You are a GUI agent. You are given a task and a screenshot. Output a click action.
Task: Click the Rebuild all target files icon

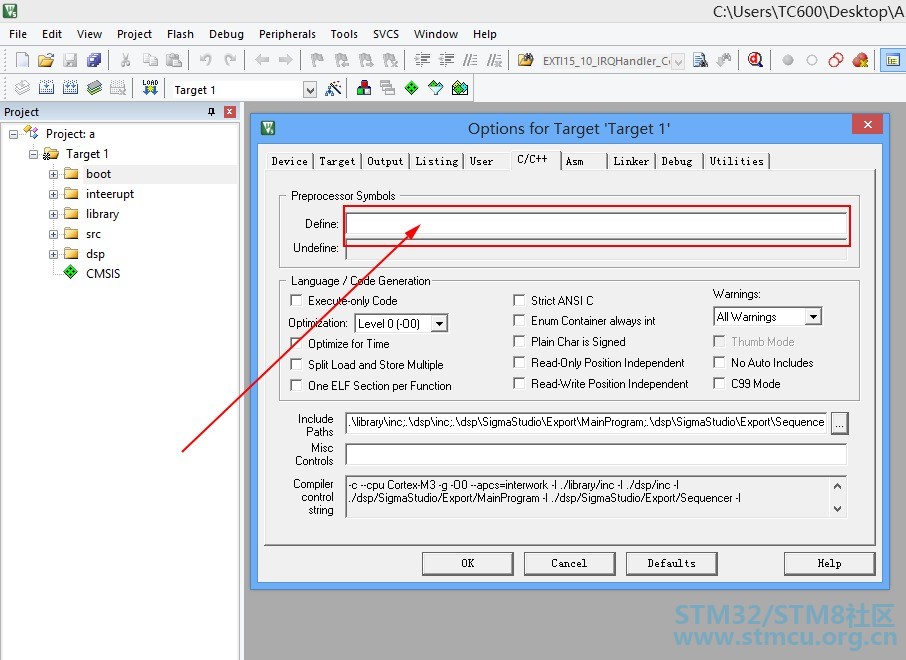click(x=70, y=88)
